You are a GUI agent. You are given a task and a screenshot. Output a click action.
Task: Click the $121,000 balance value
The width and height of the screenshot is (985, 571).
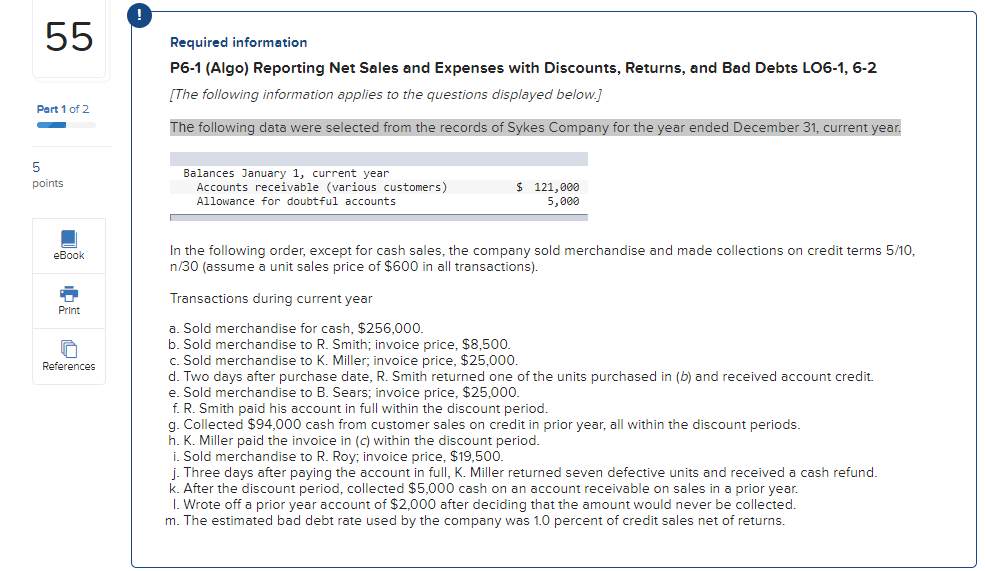point(548,187)
